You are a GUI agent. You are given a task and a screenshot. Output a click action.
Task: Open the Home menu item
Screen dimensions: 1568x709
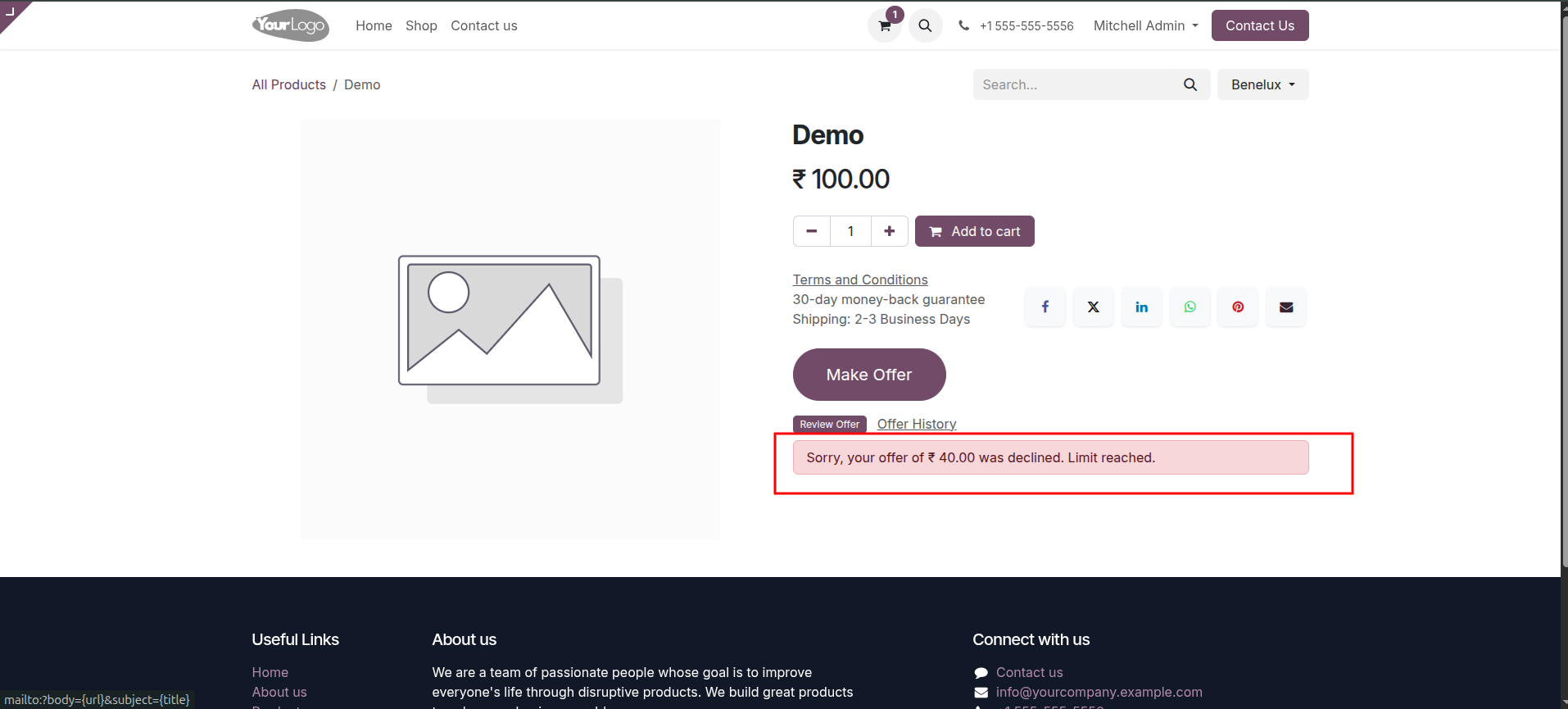point(374,25)
